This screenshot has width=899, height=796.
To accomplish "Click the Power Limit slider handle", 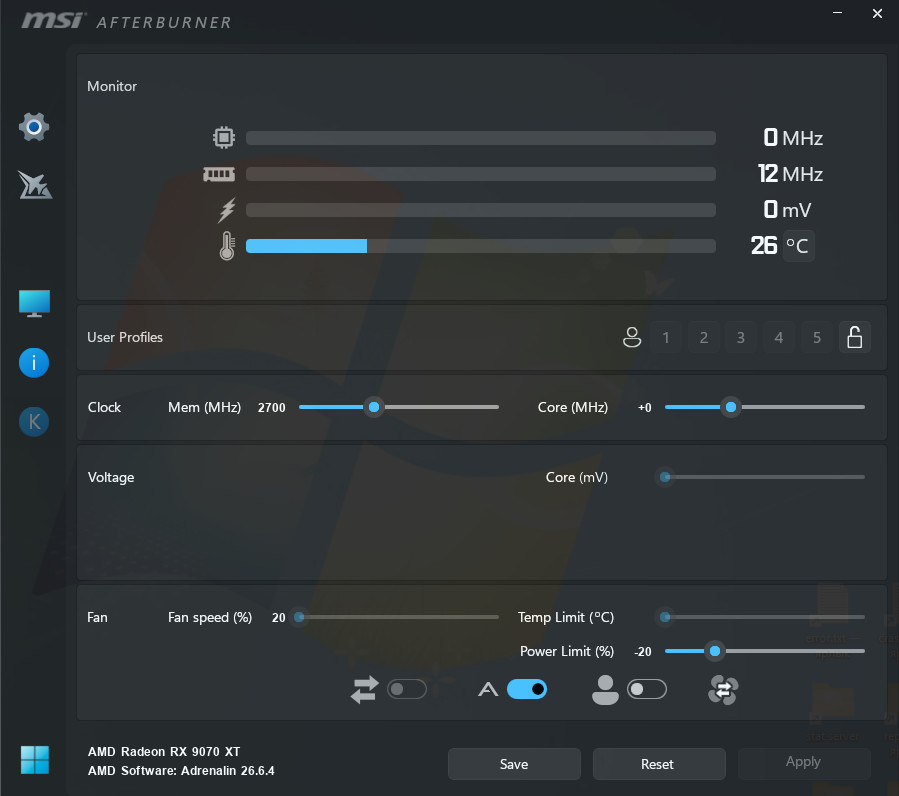I will [x=714, y=651].
